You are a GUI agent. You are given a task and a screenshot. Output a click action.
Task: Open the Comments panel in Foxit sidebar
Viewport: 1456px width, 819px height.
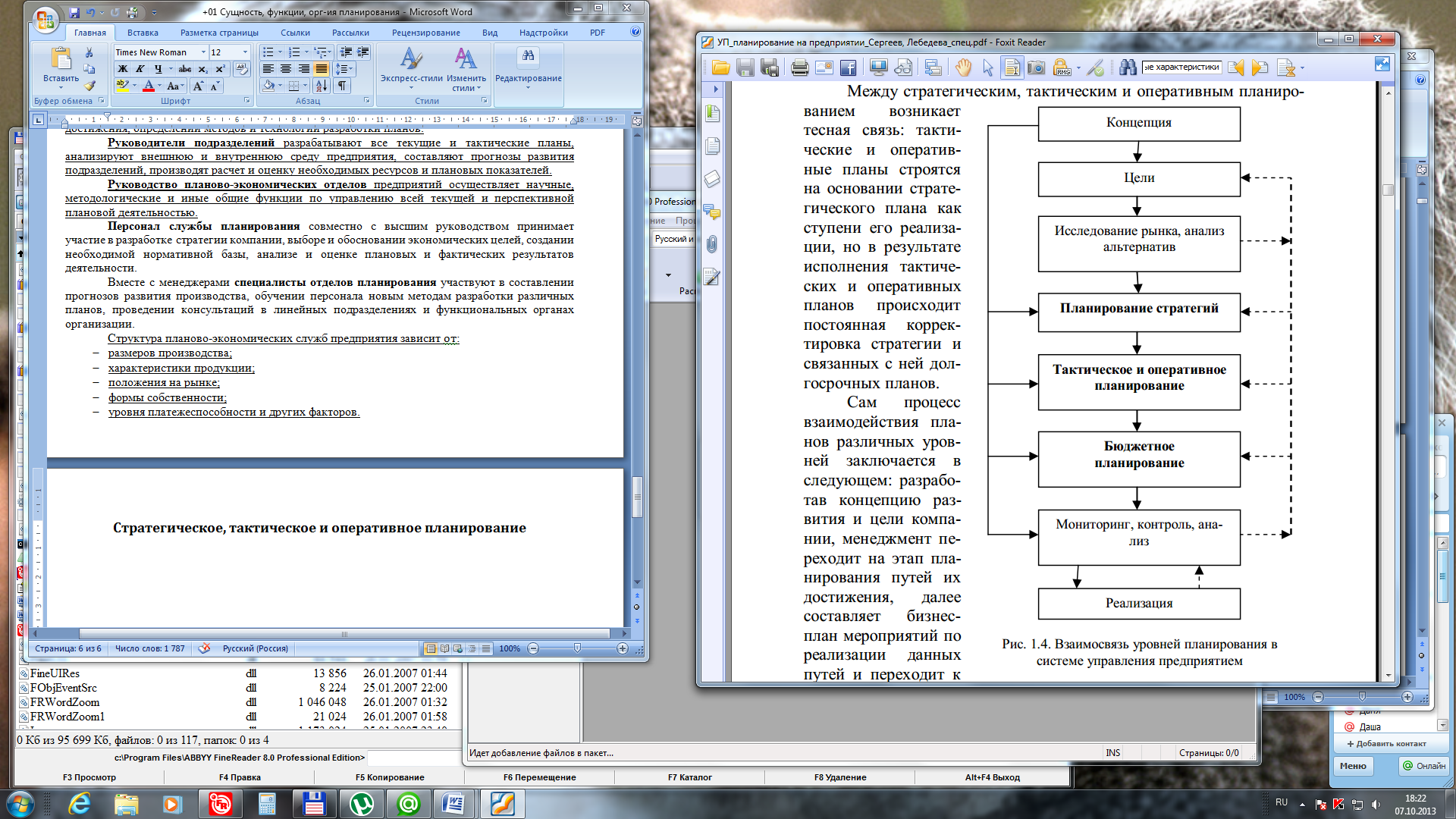[712, 212]
